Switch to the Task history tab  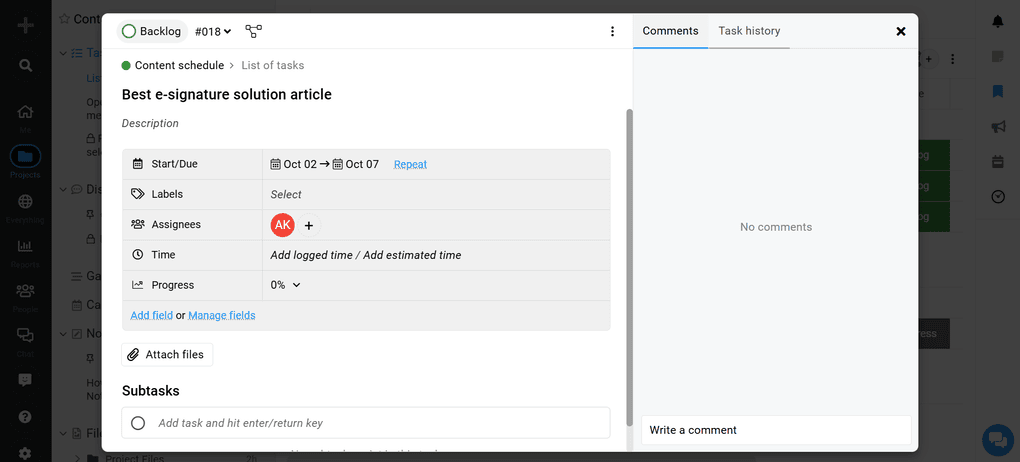point(749,31)
